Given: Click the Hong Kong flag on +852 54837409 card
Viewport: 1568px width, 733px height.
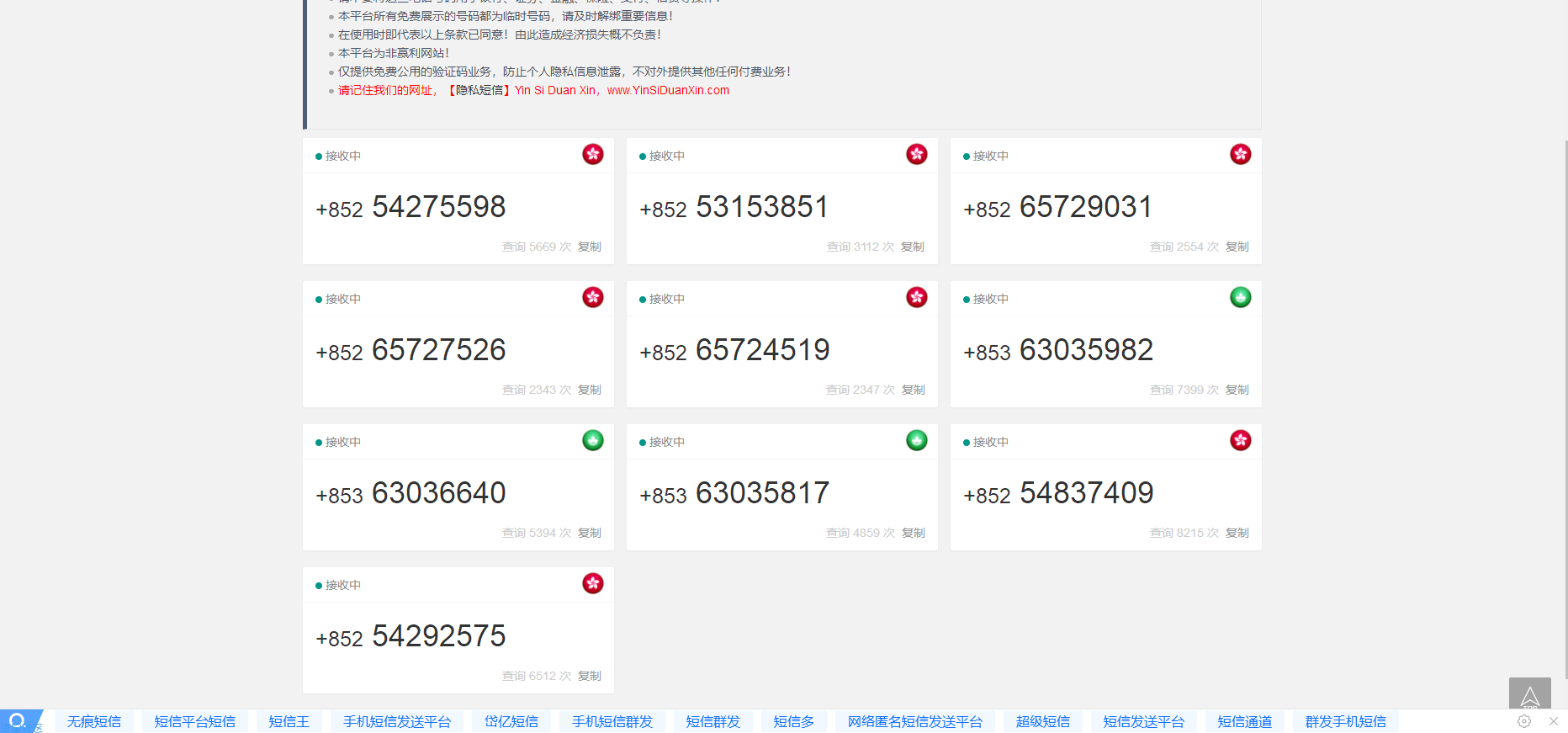Looking at the screenshot, I should coord(1241,440).
